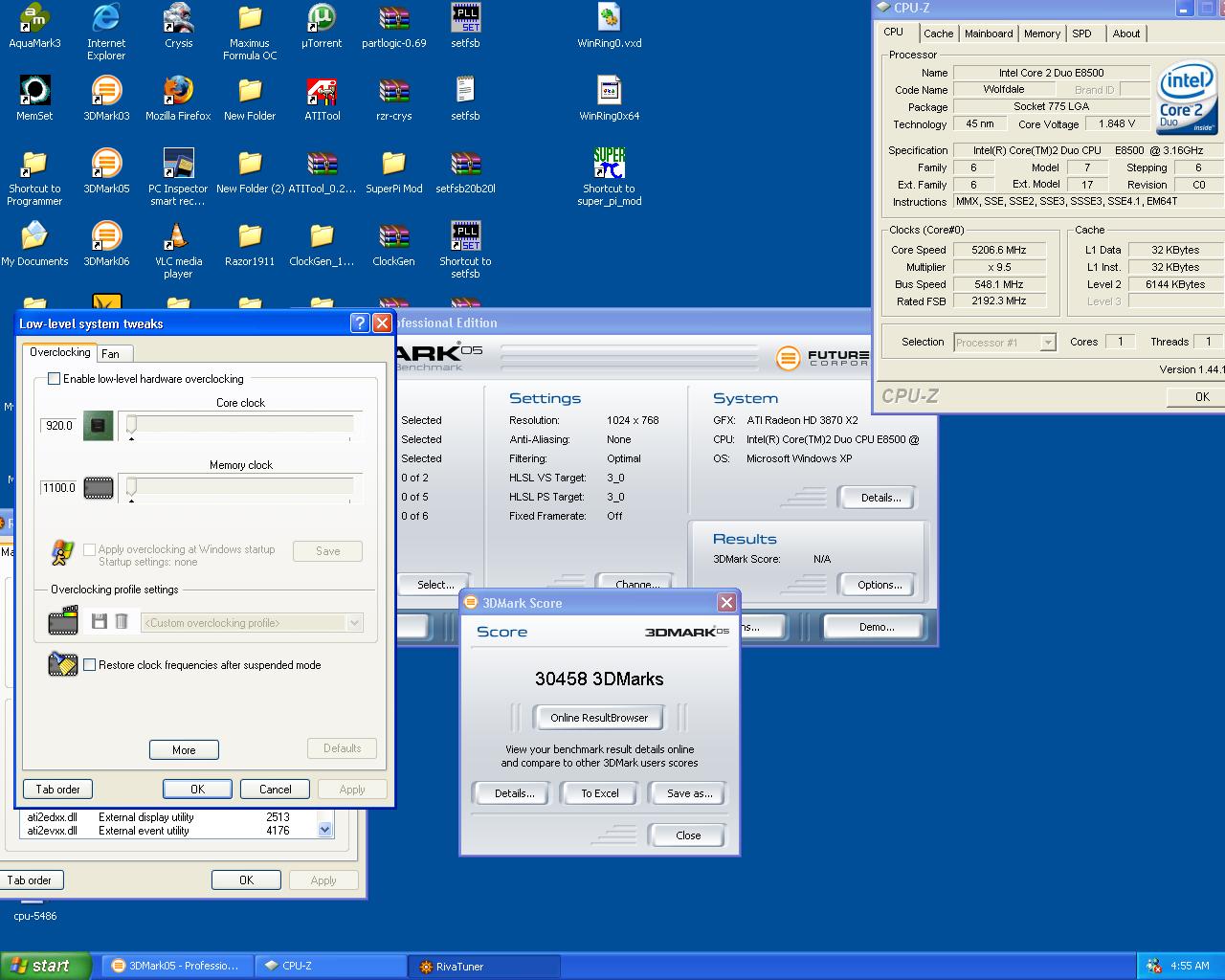Screen dimensions: 1225x980
Task: Select the 3DMark03 desktop shortcut
Action: pyautogui.click(x=106, y=100)
